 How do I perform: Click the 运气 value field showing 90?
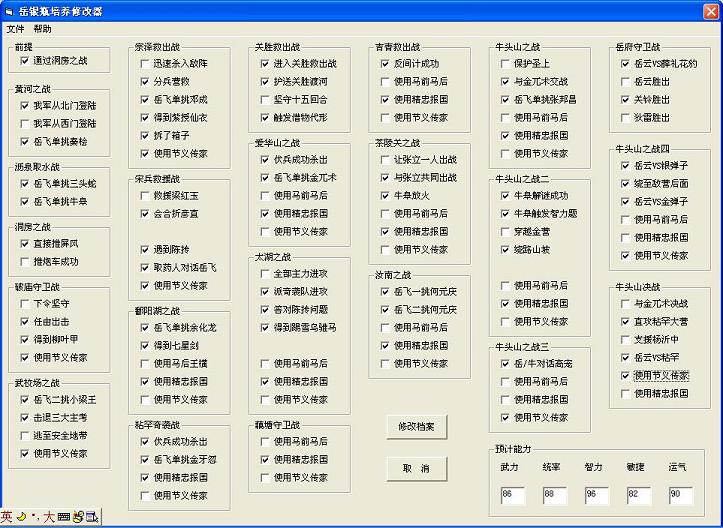[x=681, y=495]
